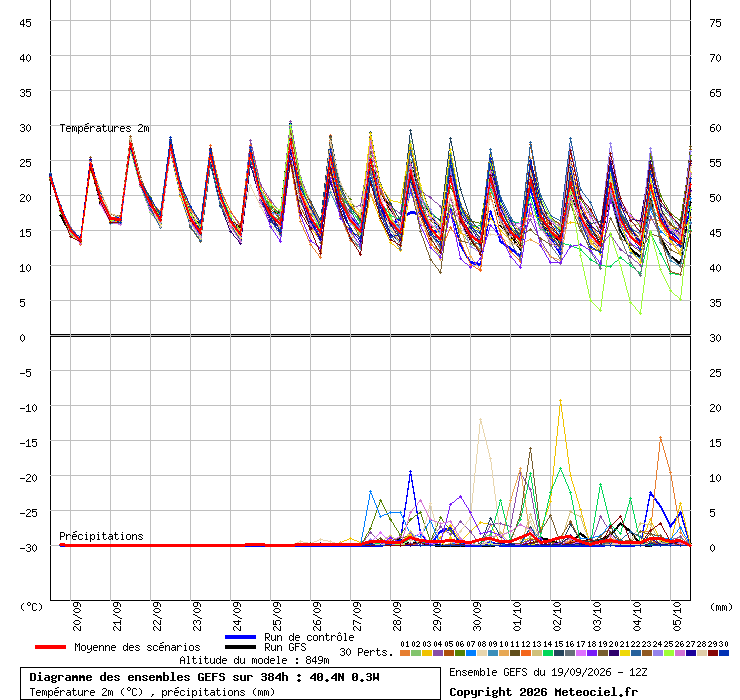Click the red Moyenne des scénarios legend line
This screenshot has height=700, width=740.
(x=50, y=647)
